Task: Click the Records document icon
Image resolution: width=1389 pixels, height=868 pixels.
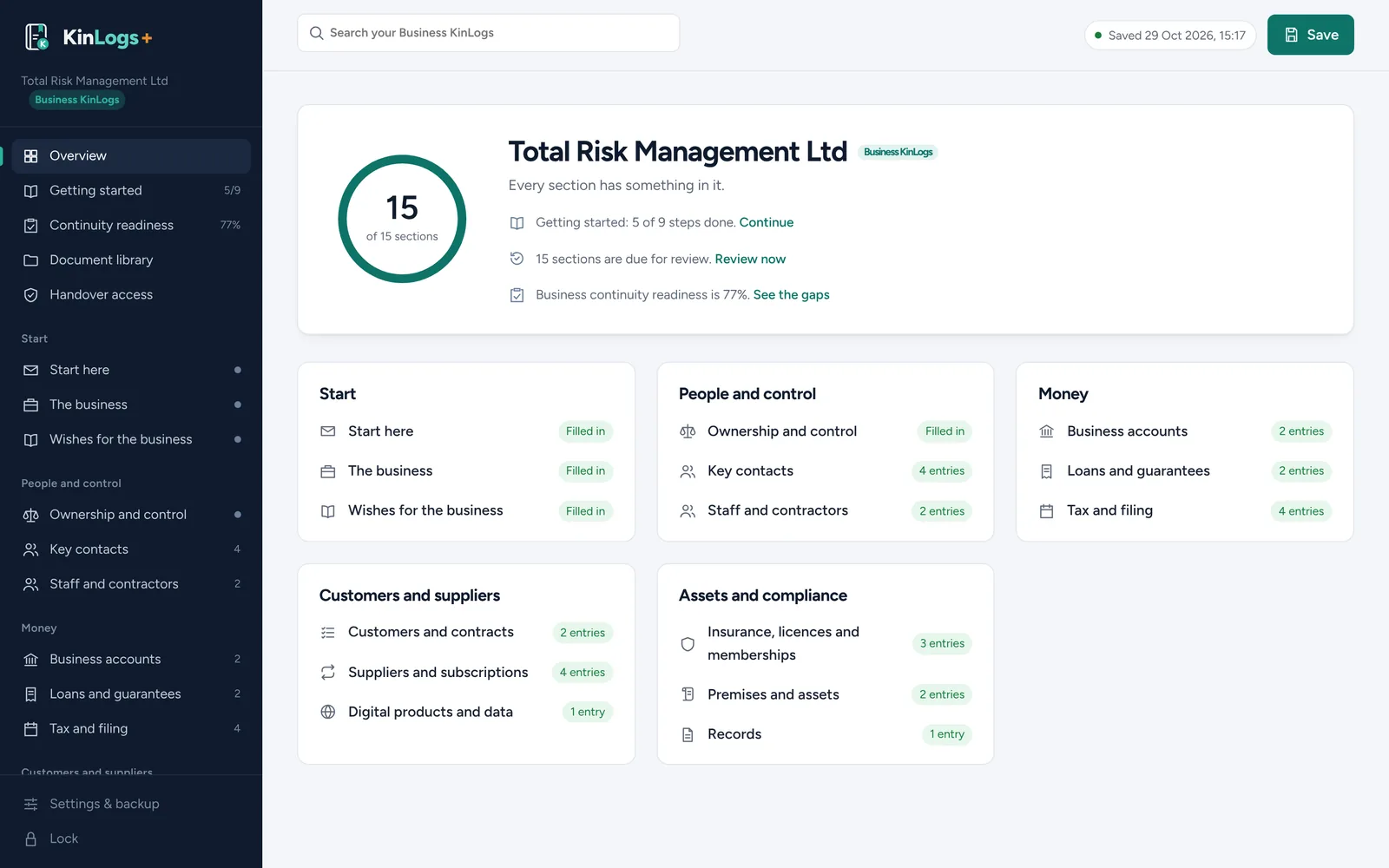Action: [x=688, y=734]
